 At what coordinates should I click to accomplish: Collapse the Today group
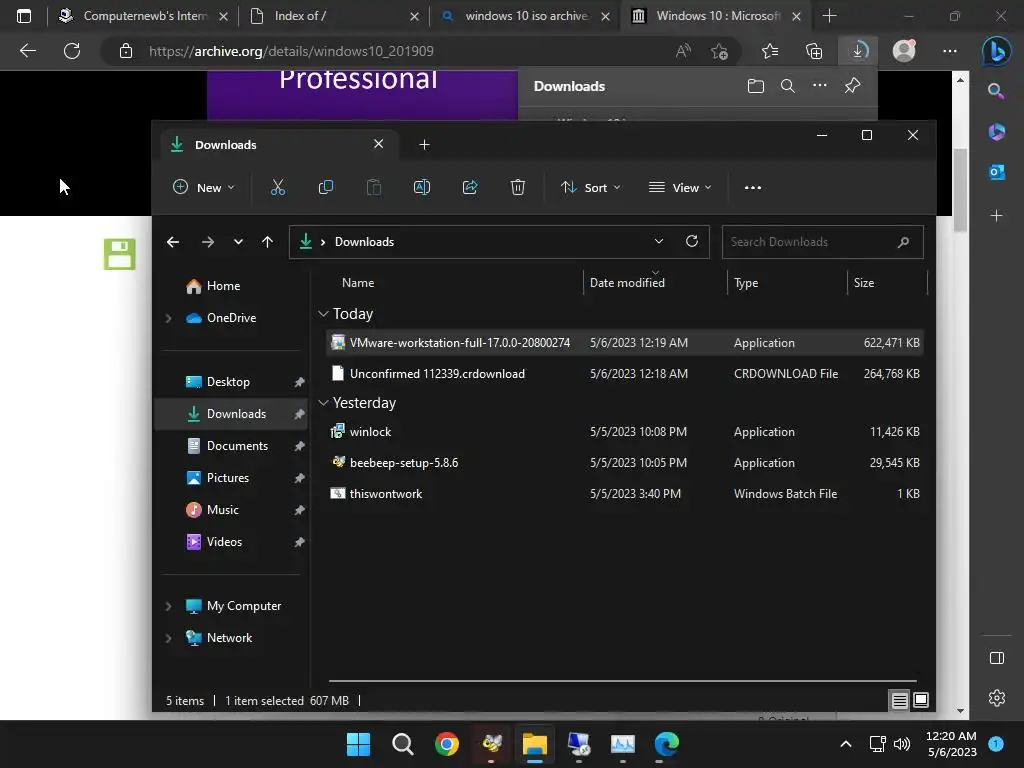point(323,314)
